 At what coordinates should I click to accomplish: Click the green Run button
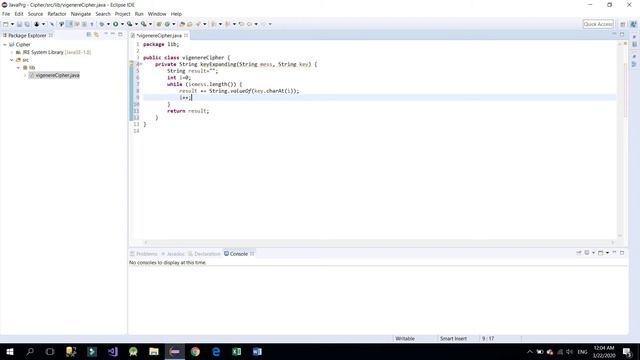click(x=116, y=24)
